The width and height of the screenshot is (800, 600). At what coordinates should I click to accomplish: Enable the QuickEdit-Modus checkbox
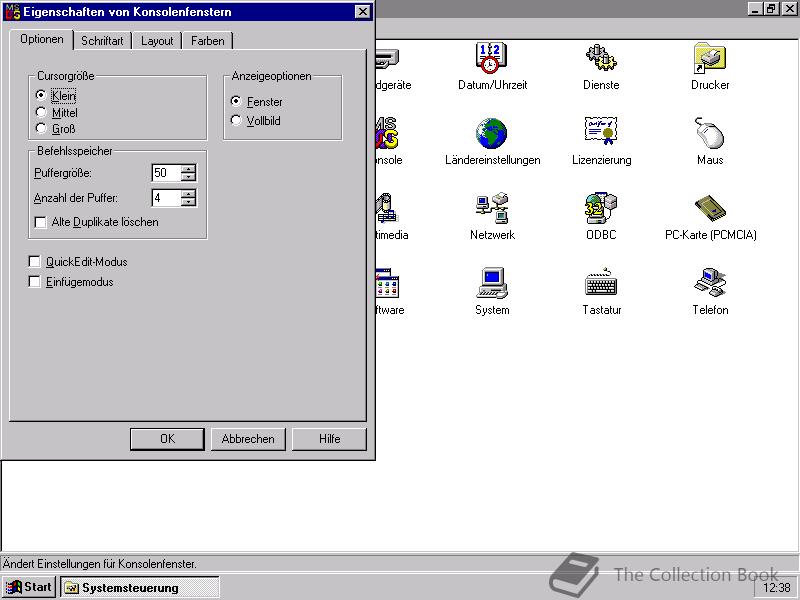click(x=34, y=262)
